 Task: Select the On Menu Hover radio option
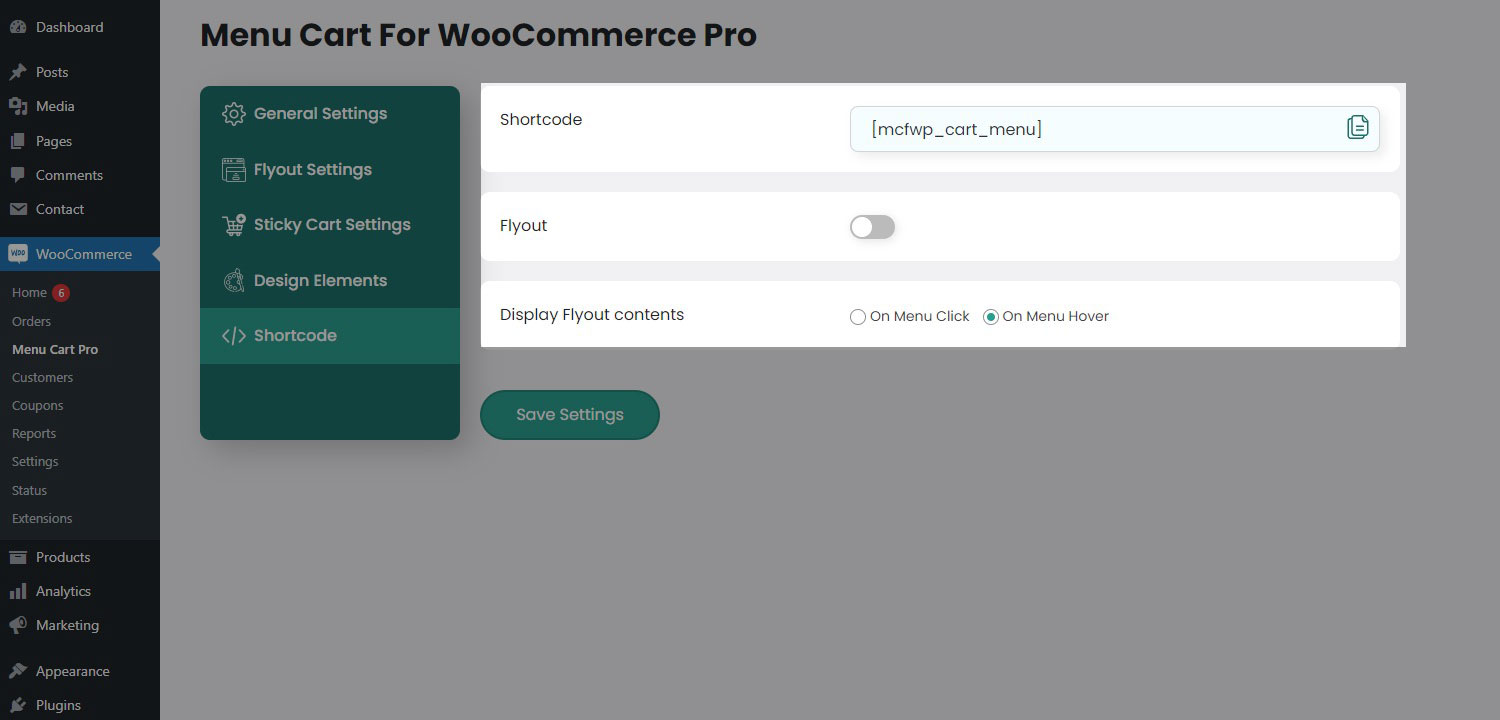(991, 317)
